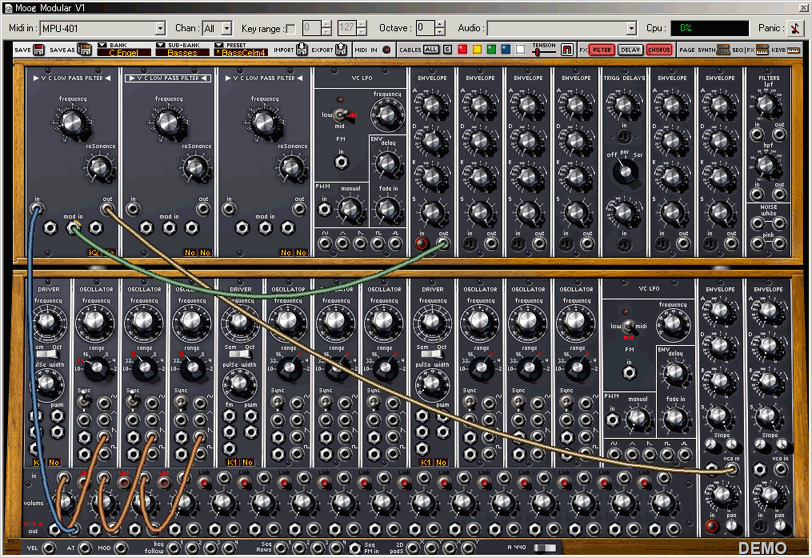Click the Import preset icon
812x558 pixels.
pyautogui.click(x=302, y=50)
